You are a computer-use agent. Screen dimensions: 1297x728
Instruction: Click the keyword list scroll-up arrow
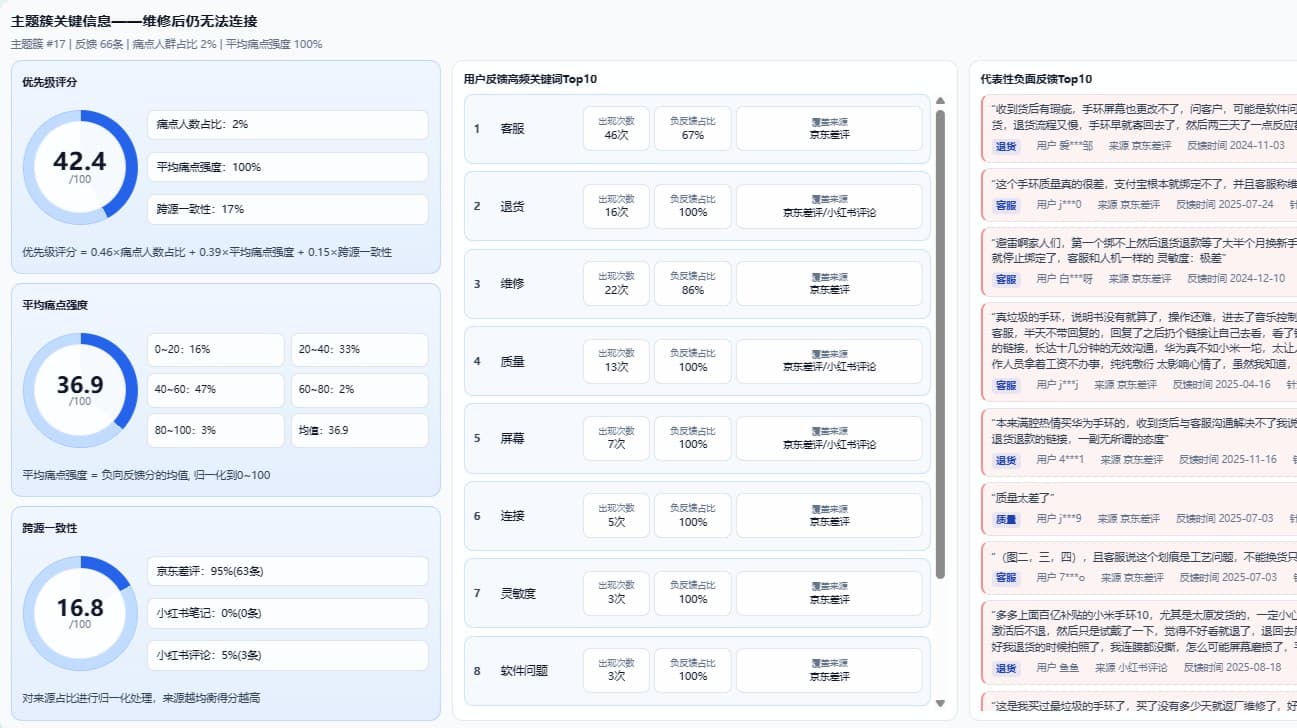[x=940, y=101]
